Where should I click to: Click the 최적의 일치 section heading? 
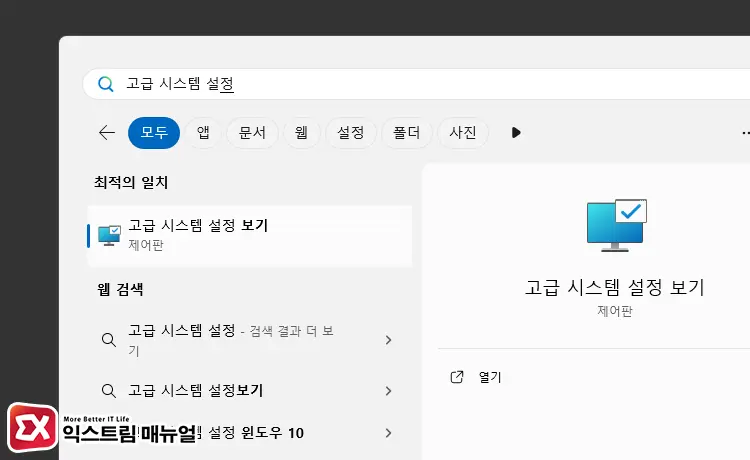pos(131,182)
